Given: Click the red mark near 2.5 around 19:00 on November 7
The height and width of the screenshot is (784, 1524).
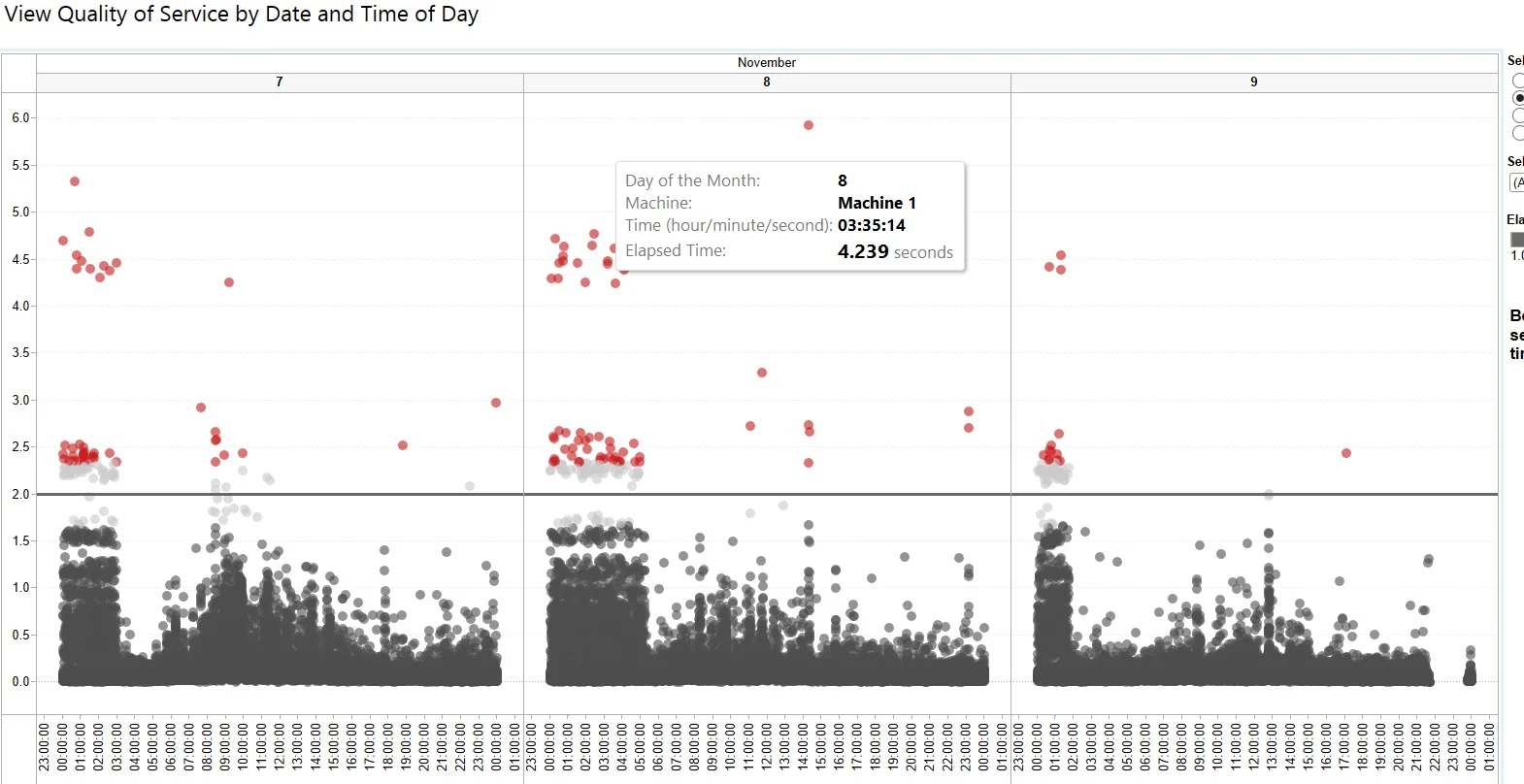Looking at the screenshot, I should pyautogui.click(x=403, y=445).
